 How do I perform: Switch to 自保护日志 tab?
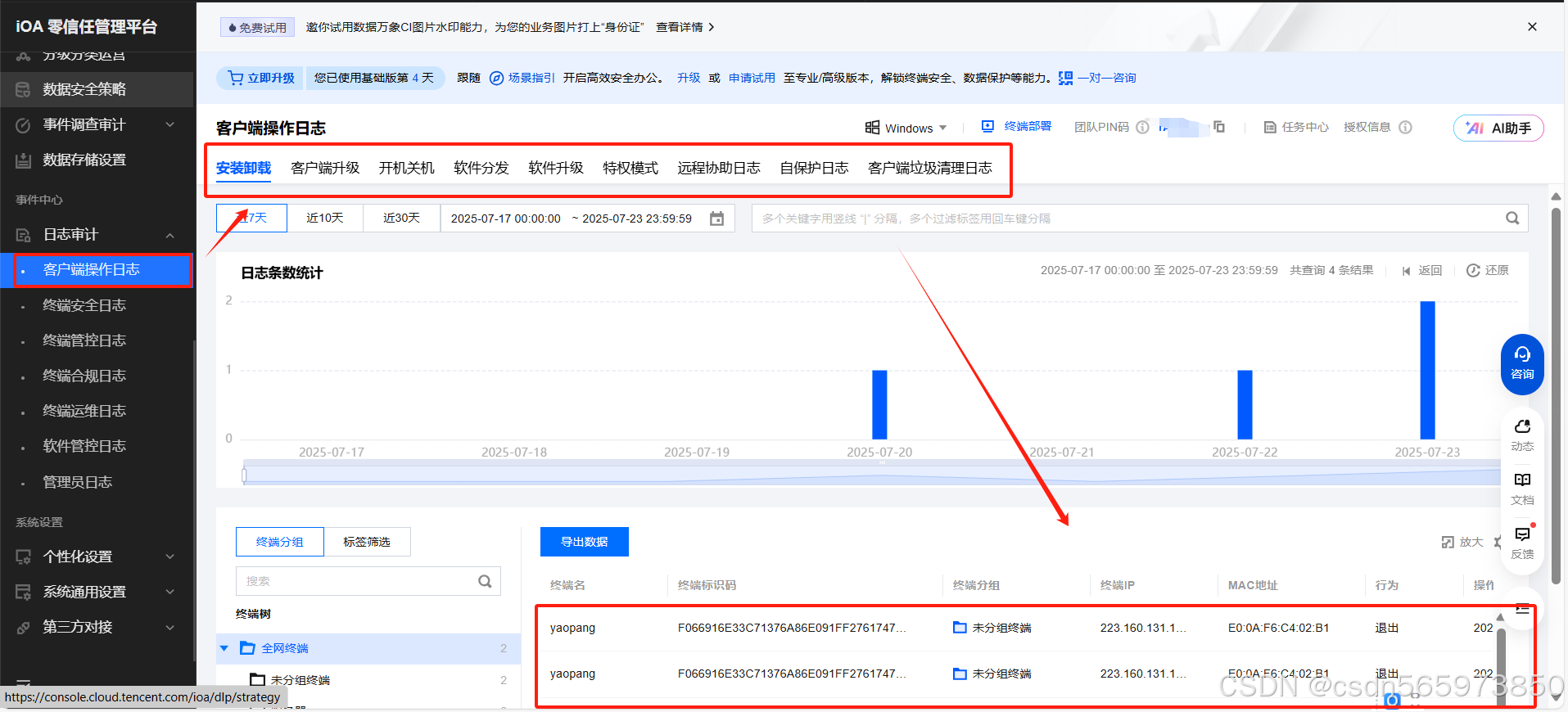(814, 168)
